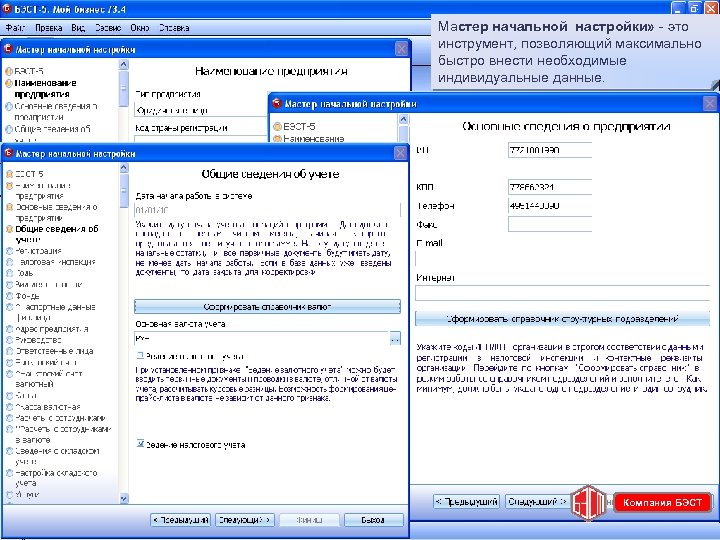
Task: Click the right wizard tree scroll-up arrow
Action: tap(403, 119)
